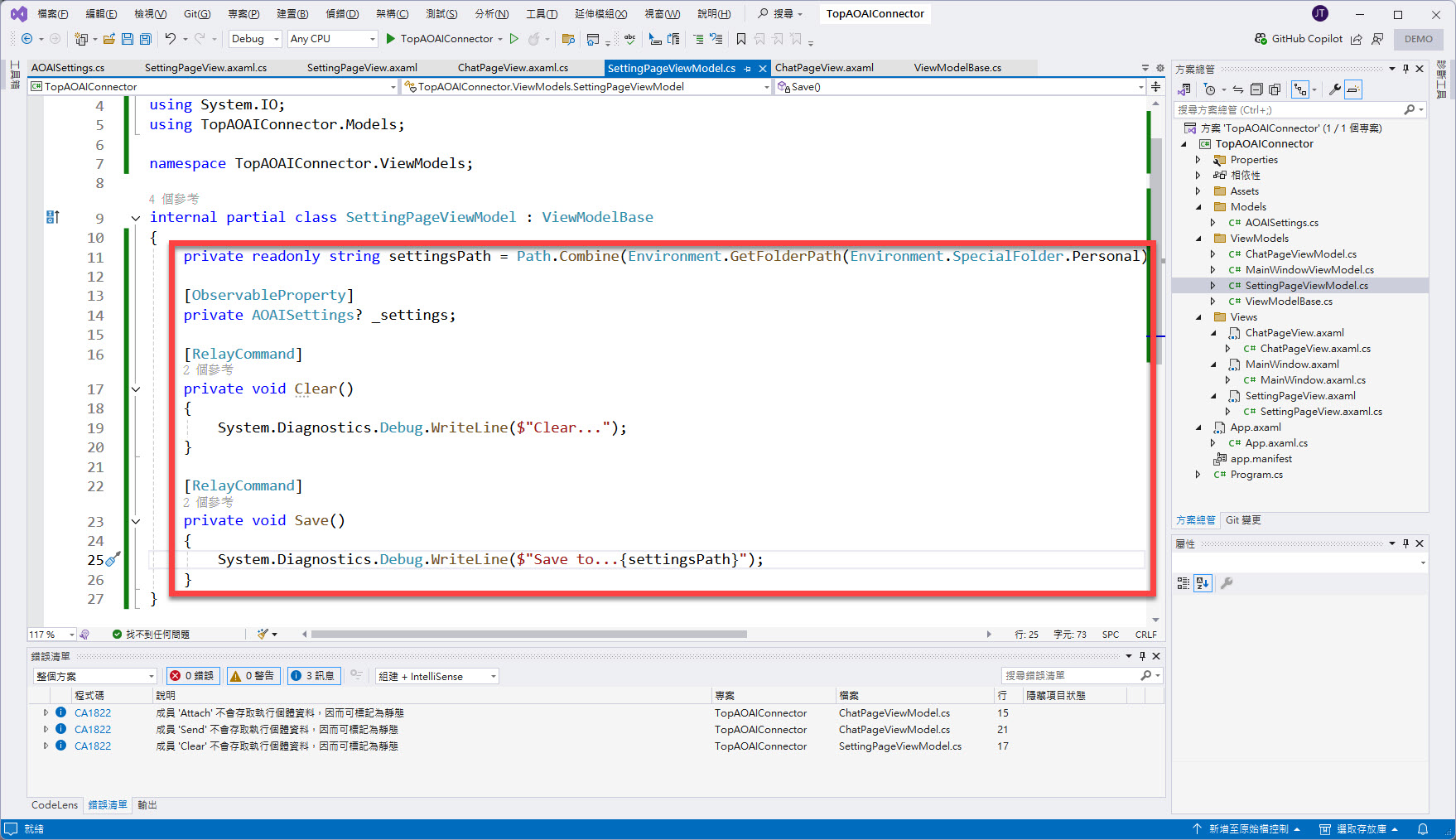Open the Debug configuration dropdown

pos(254,39)
